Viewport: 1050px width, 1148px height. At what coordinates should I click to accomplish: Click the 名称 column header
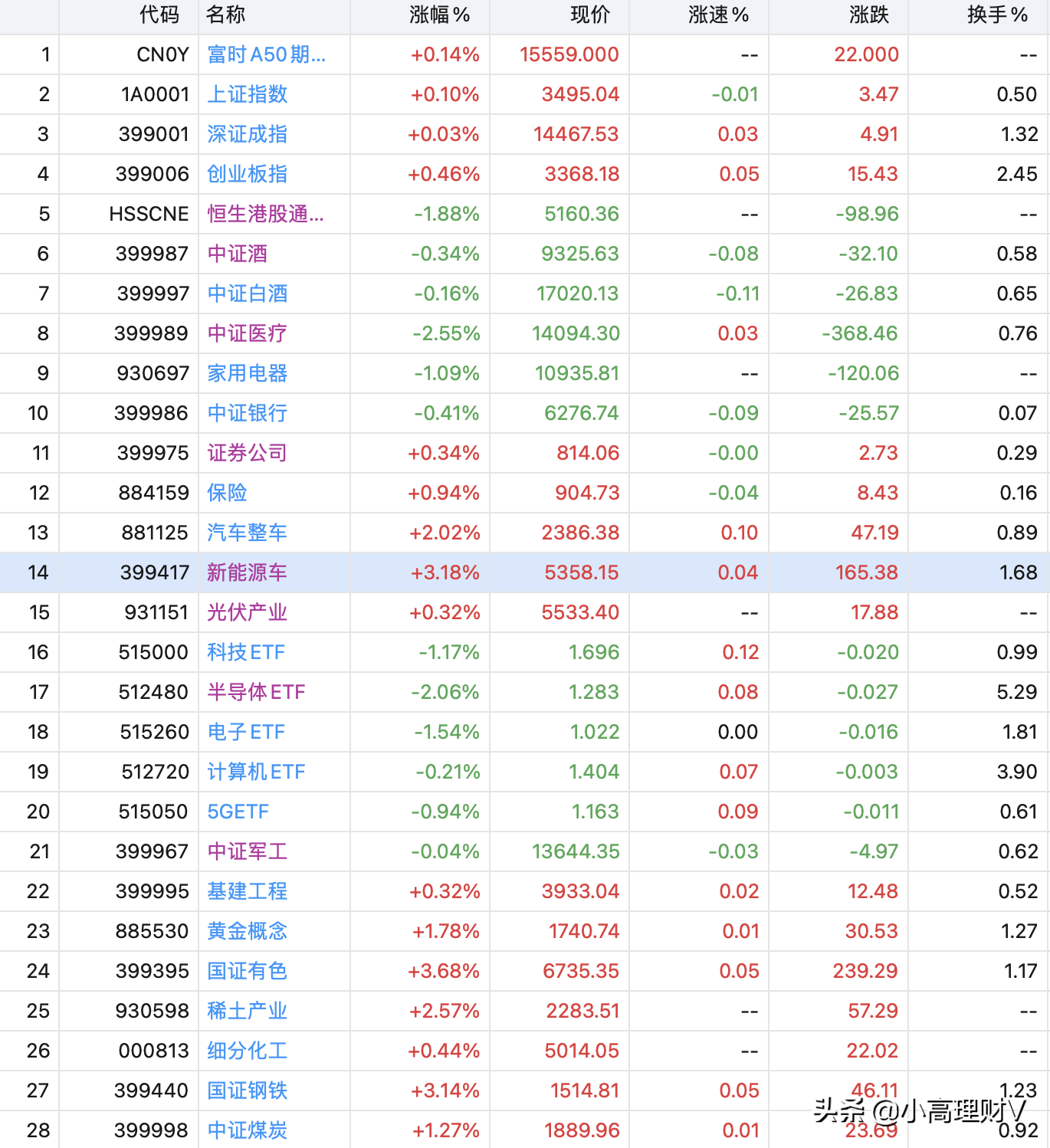(x=226, y=15)
